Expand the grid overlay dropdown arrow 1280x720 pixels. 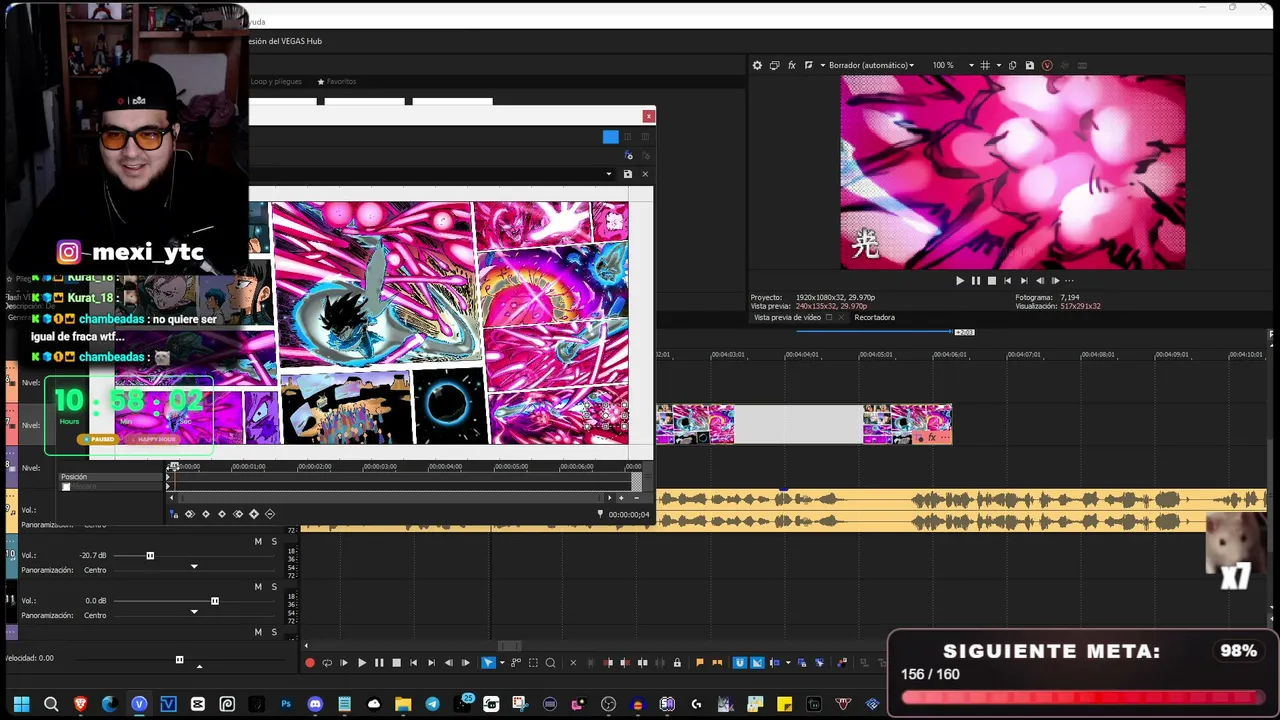pyautogui.click(x=997, y=66)
